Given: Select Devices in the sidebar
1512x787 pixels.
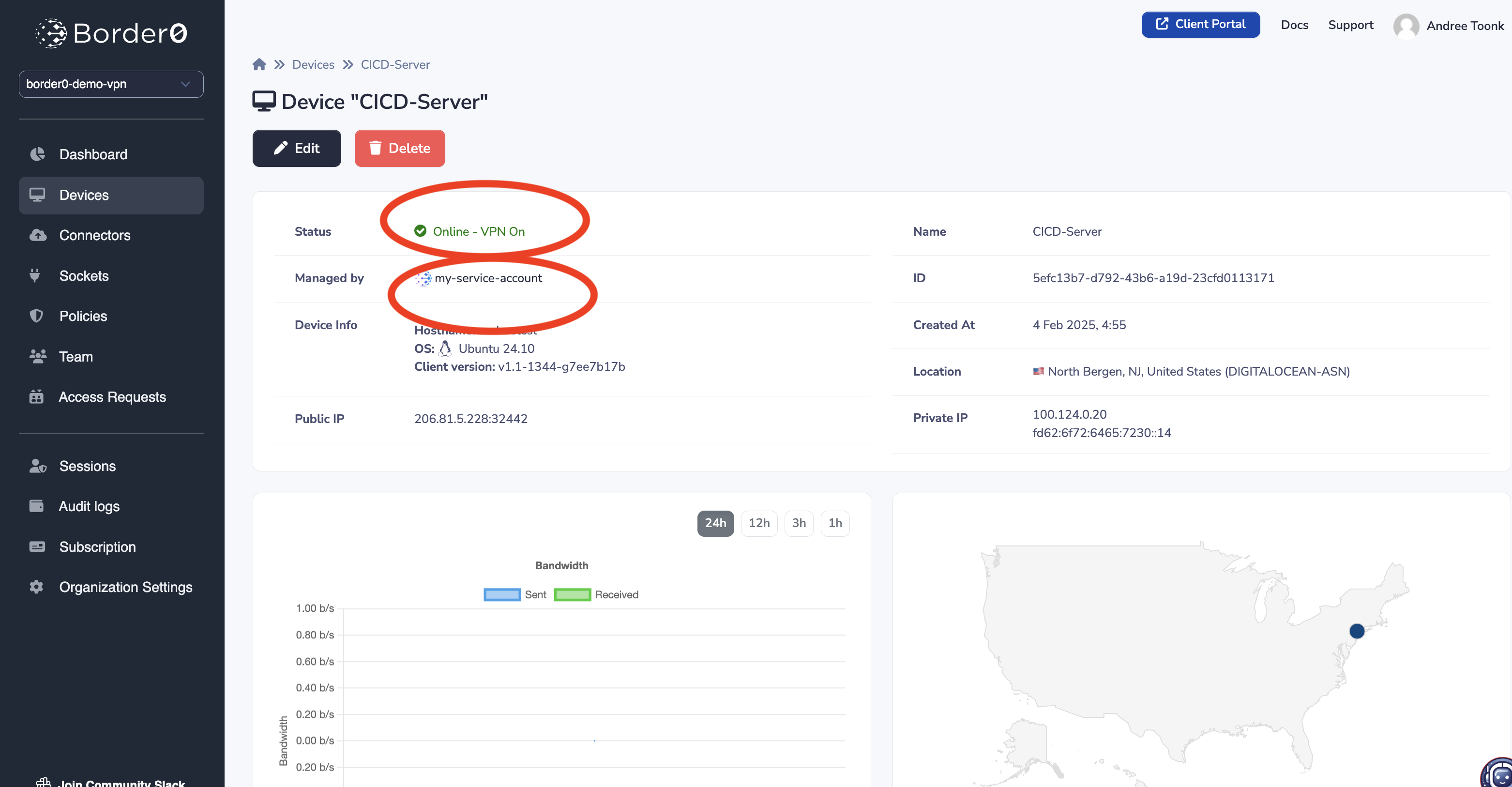Looking at the screenshot, I should coord(111,195).
